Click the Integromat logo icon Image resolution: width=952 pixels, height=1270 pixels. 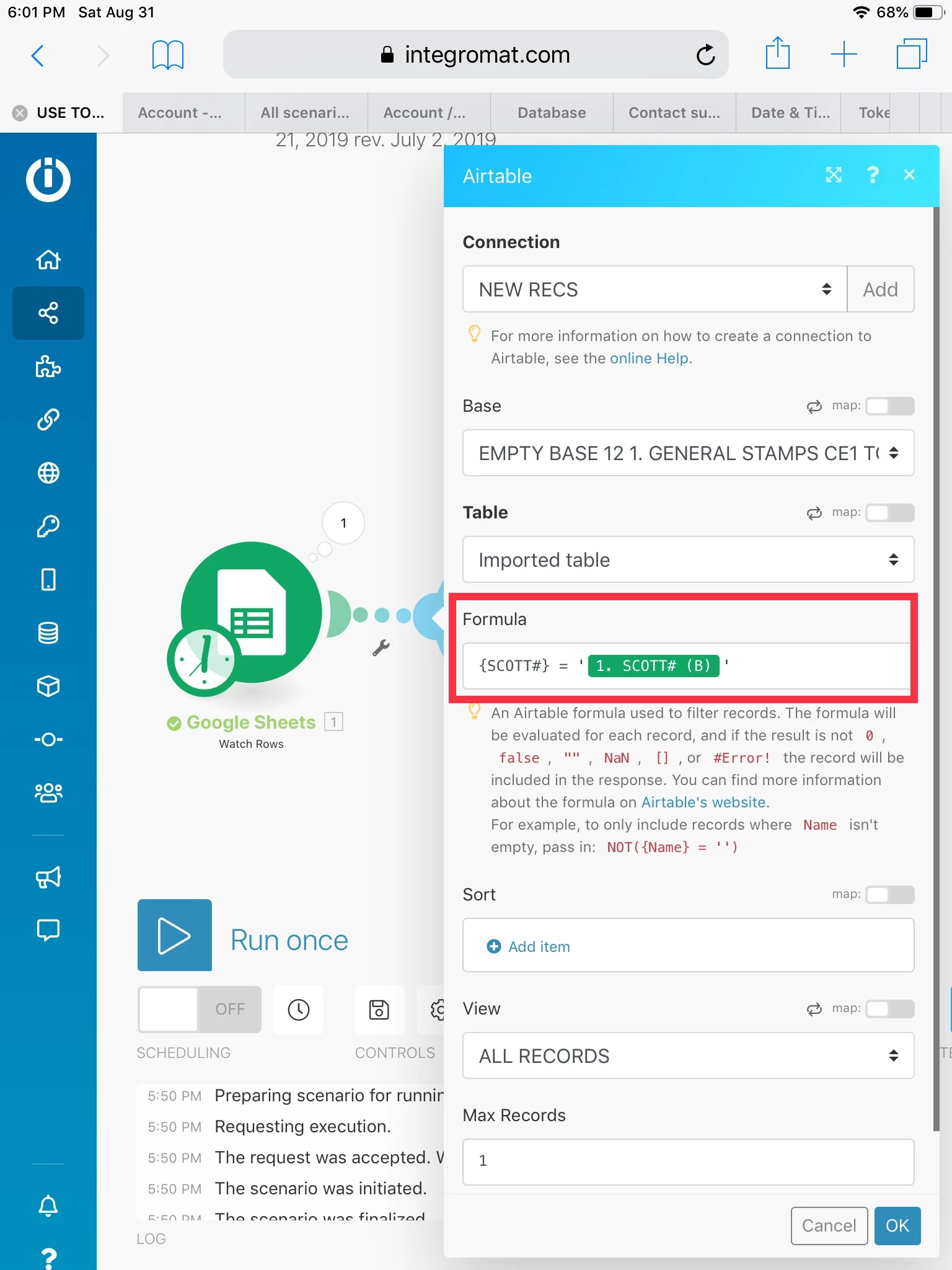point(48,180)
